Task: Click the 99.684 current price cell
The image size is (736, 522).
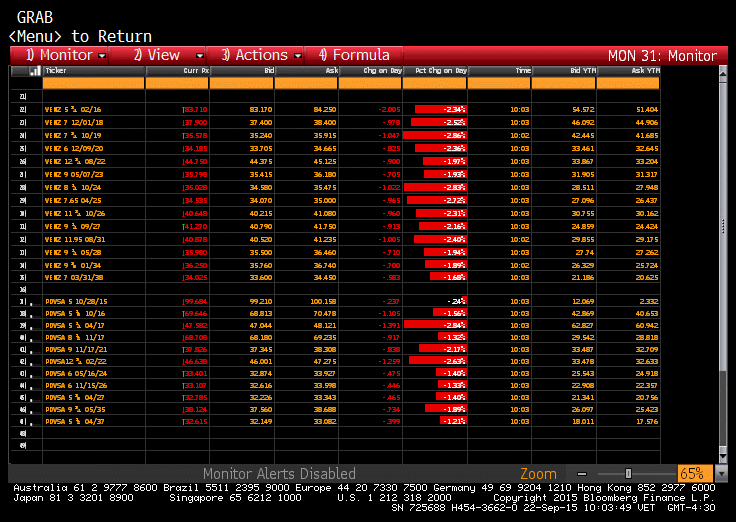Action: click(195, 301)
